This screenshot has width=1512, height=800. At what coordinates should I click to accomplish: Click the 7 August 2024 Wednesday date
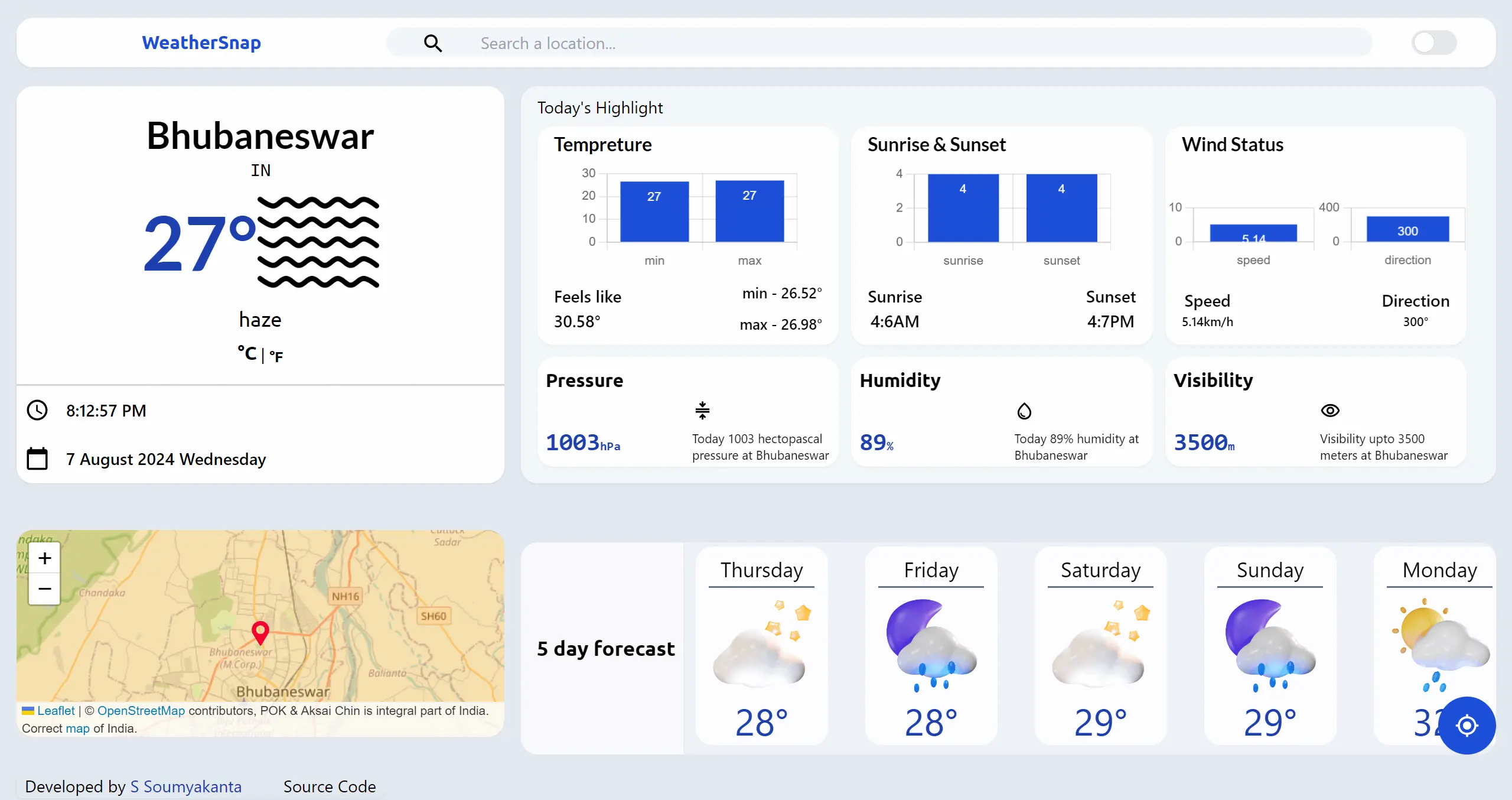166,459
